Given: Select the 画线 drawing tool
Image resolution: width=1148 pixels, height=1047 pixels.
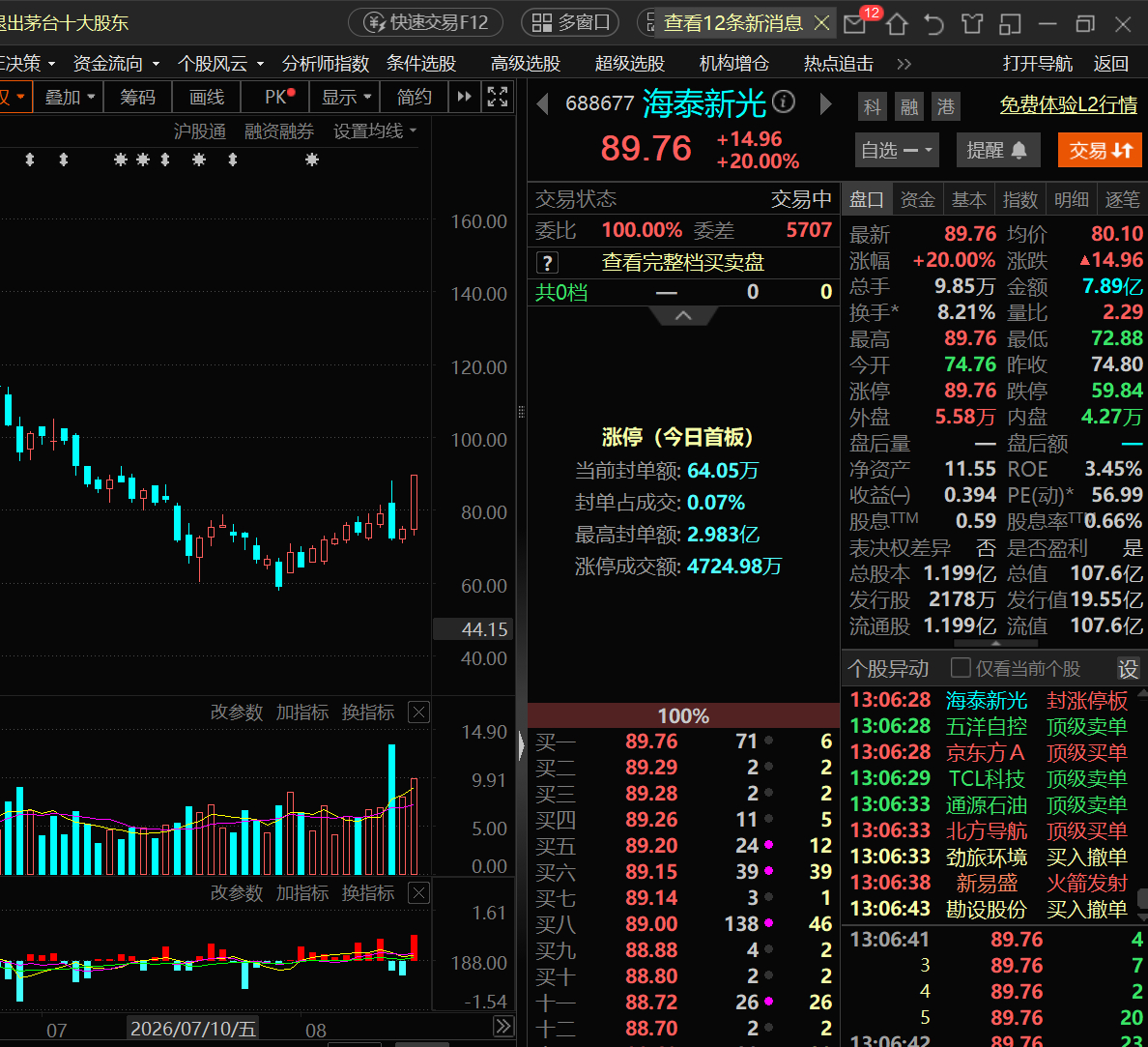Looking at the screenshot, I should (x=207, y=97).
